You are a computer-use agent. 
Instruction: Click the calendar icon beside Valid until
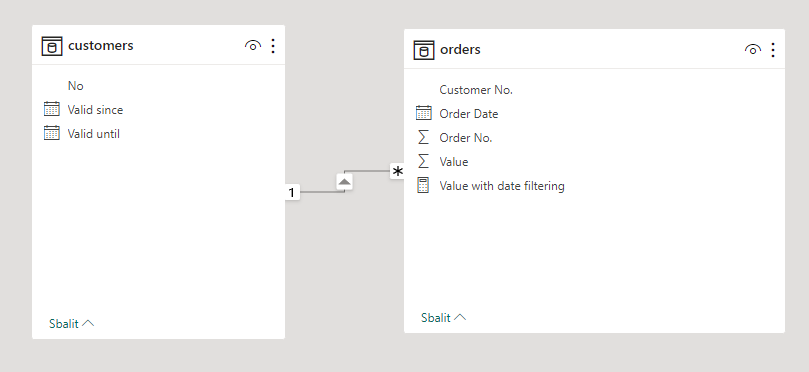coord(52,133)
